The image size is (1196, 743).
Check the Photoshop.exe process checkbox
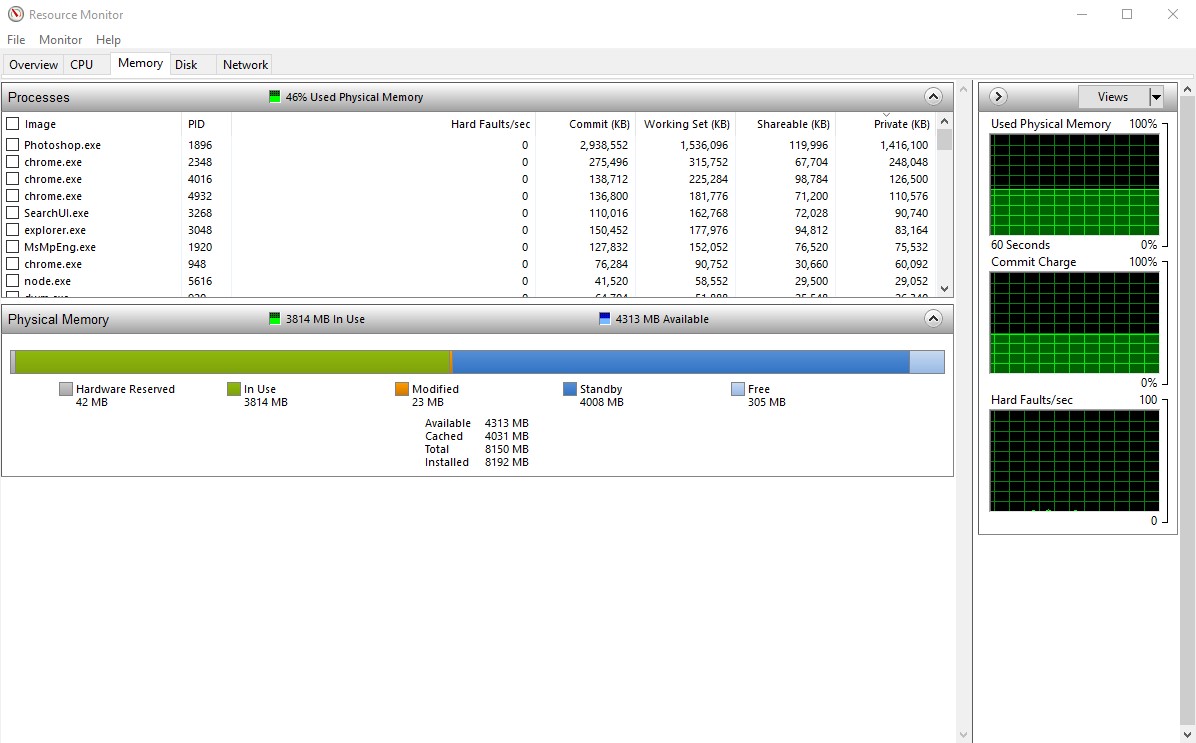click(13, 144)
